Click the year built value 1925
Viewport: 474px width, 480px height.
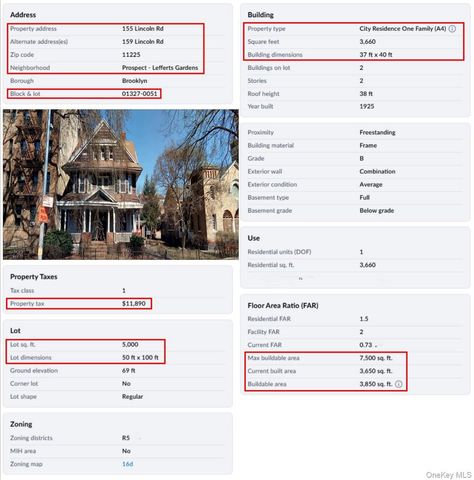click(x=367, y=106)
